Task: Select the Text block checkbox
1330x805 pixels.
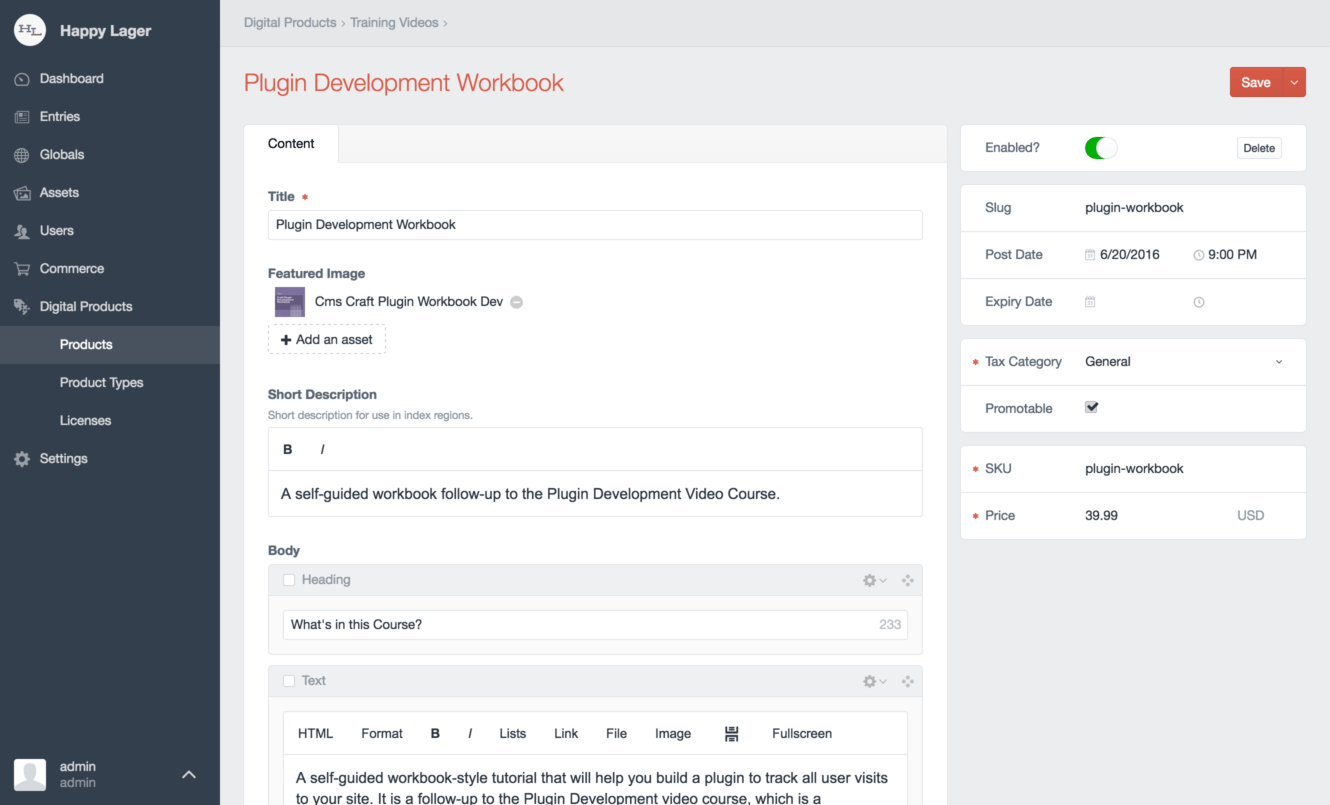Action: pyautogui.click(x=289, y=681)
